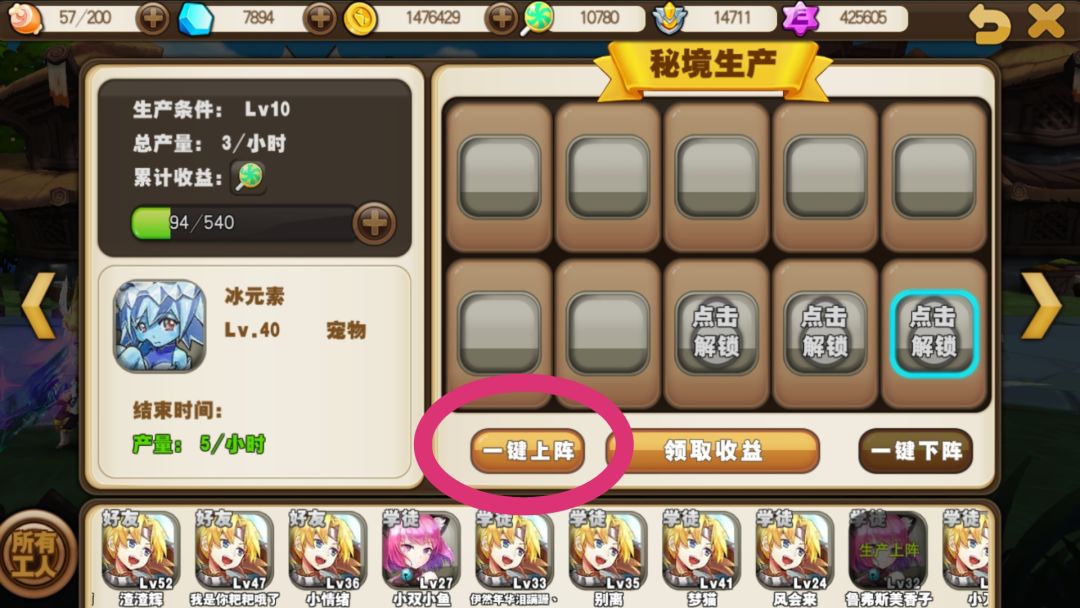Click the 一键下阵 button
The image size is (1080, 608).
pyautogui.click(x=915, y=451)
